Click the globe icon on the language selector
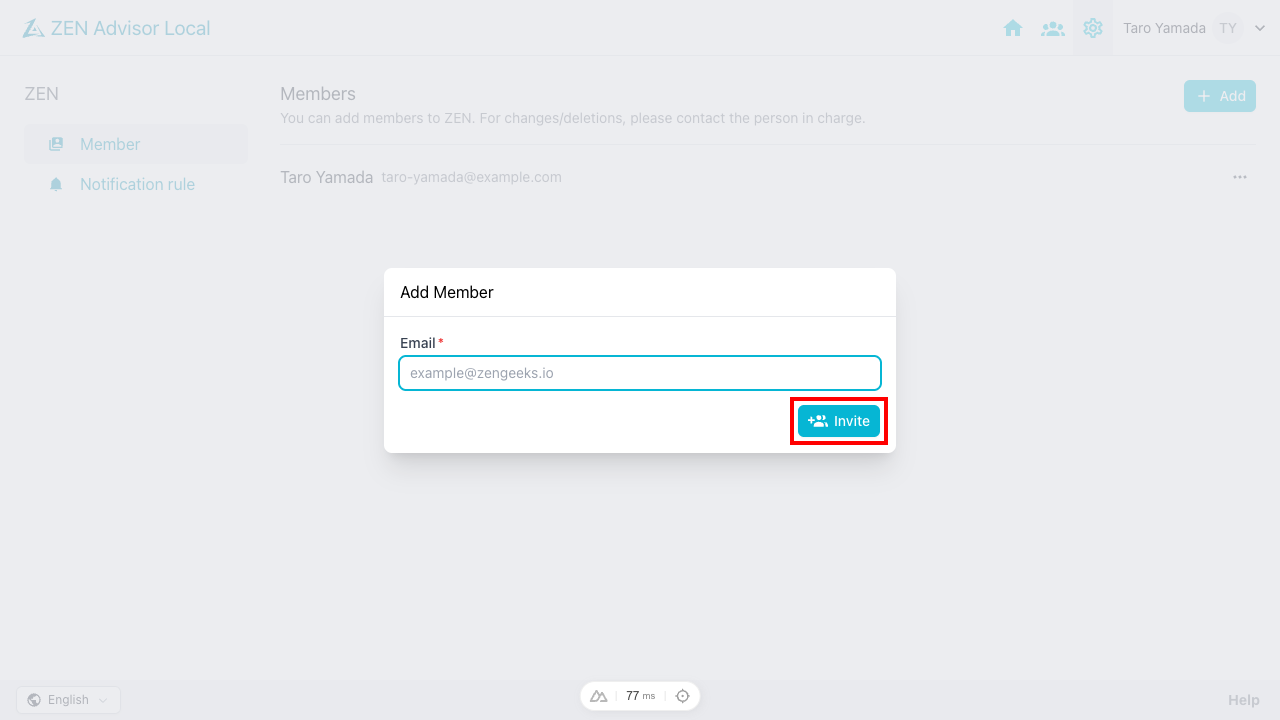The width and height of the screenshot is (1280, 720). [35, 699]
